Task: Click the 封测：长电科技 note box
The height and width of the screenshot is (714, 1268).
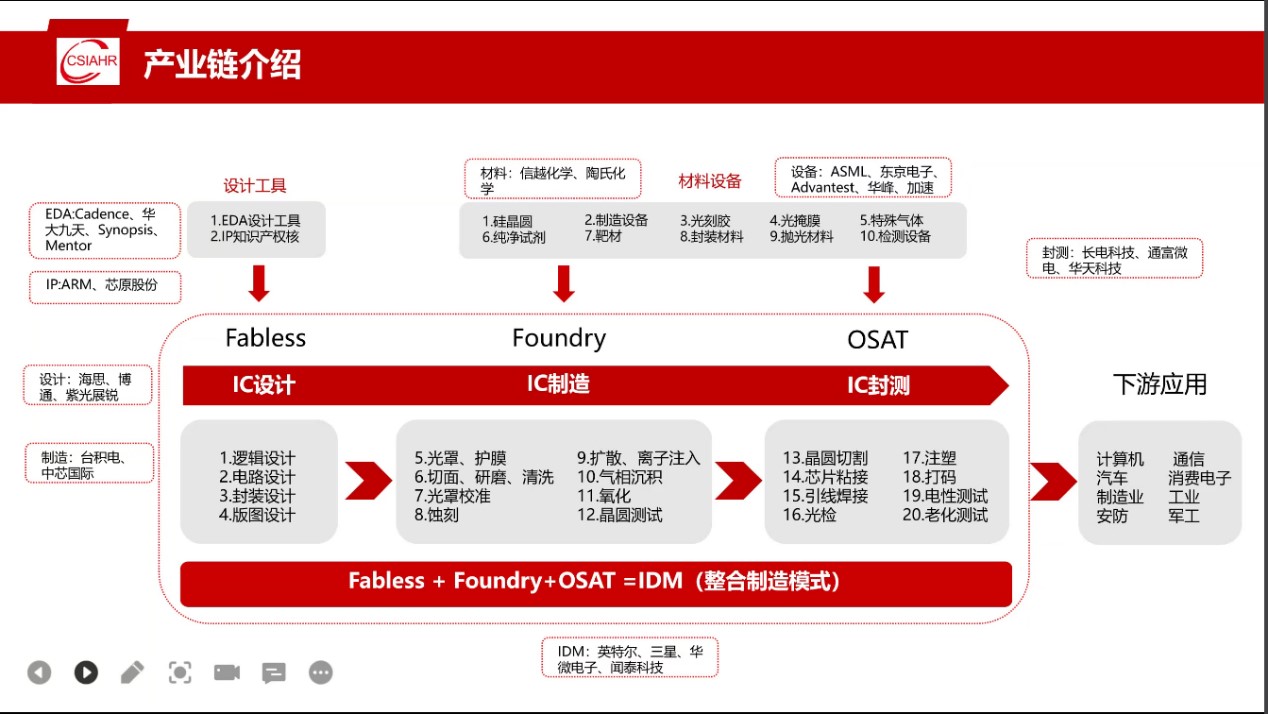Action: (x=1115, y=259)
